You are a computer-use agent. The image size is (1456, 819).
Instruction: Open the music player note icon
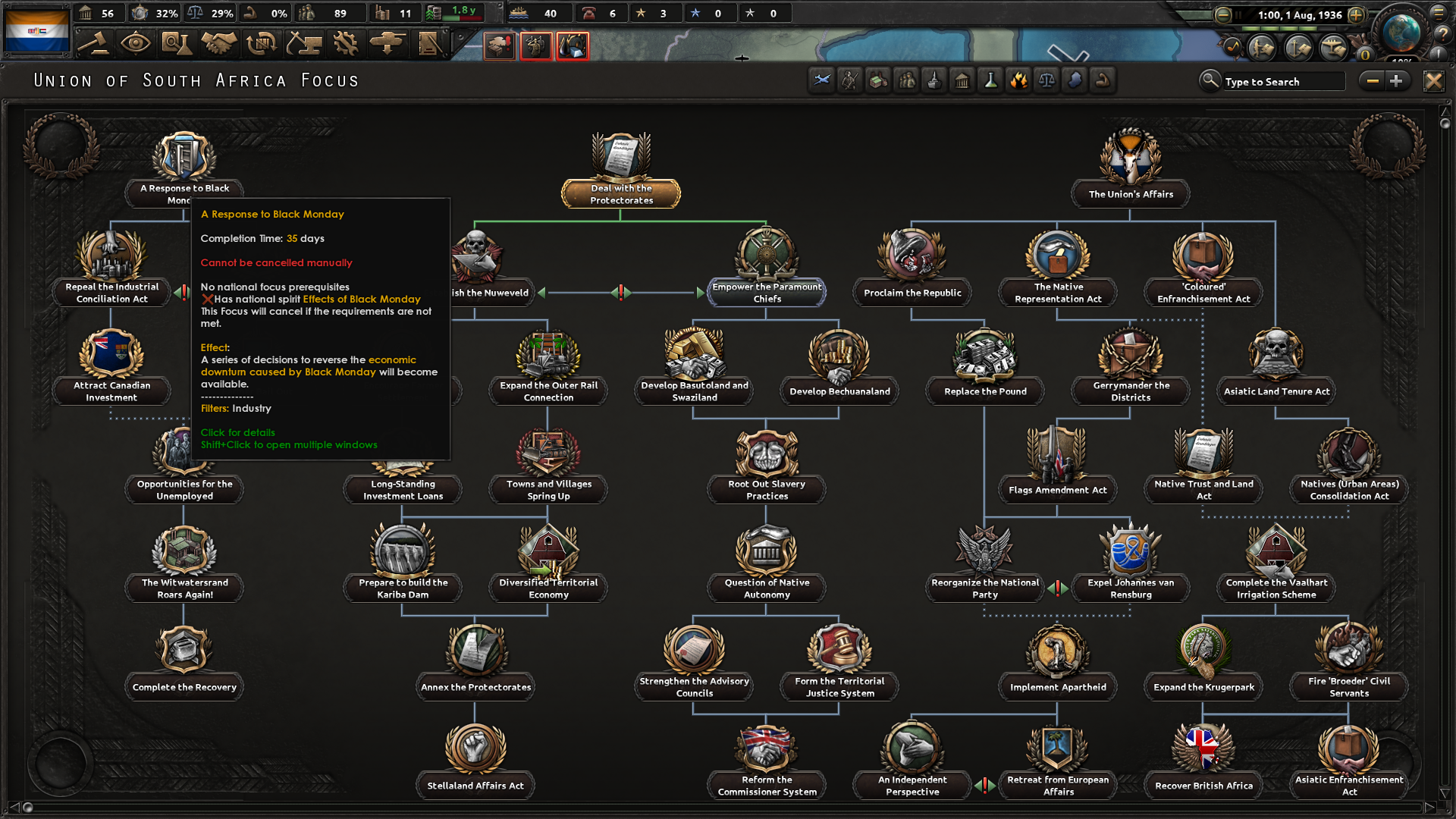pyautogui.click(x=1232, y=48)
